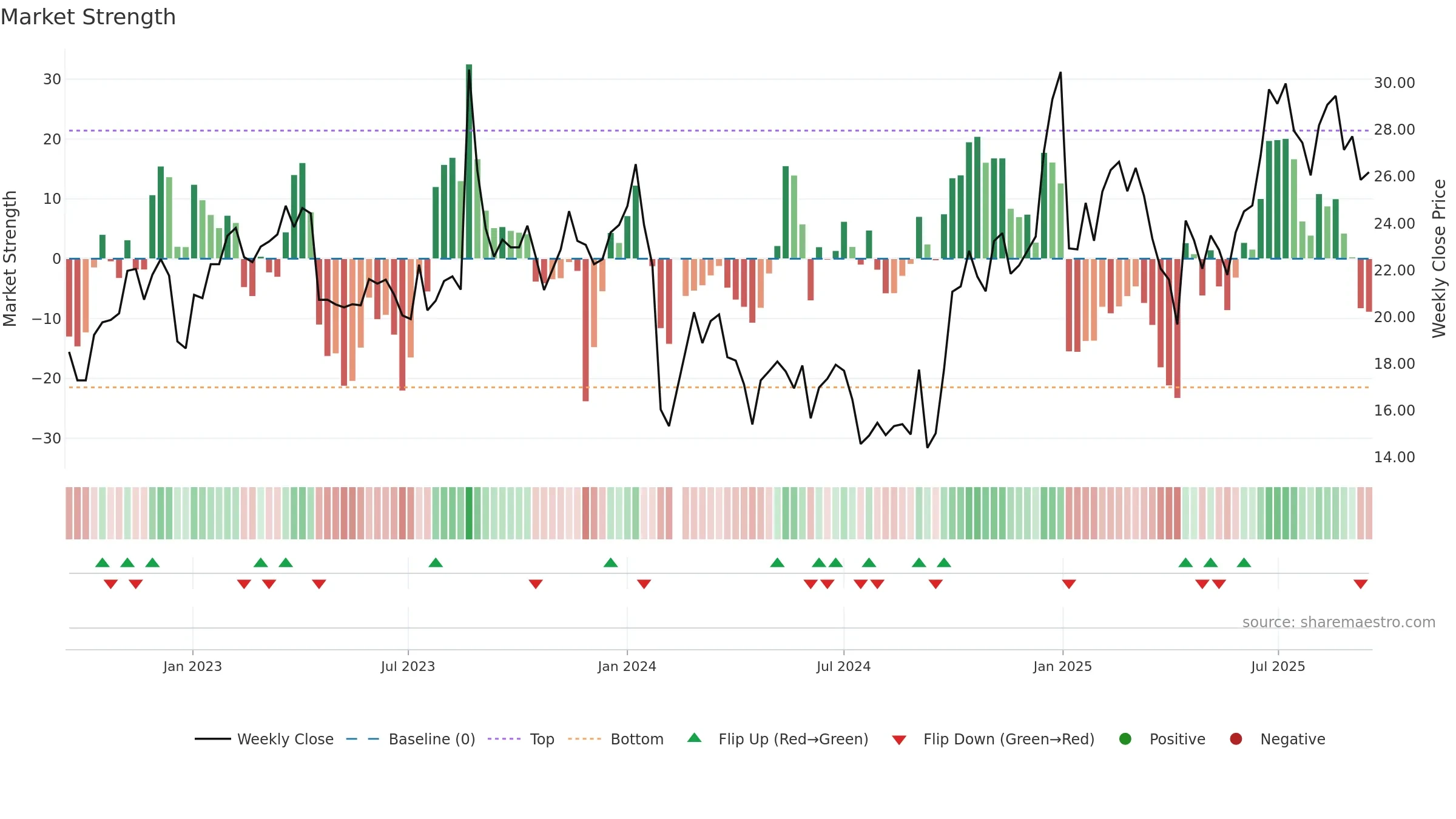Screen dimensions: 1456x819
Task: Click the 30.00 price axis value
Action: click(x=1394, y=83)
